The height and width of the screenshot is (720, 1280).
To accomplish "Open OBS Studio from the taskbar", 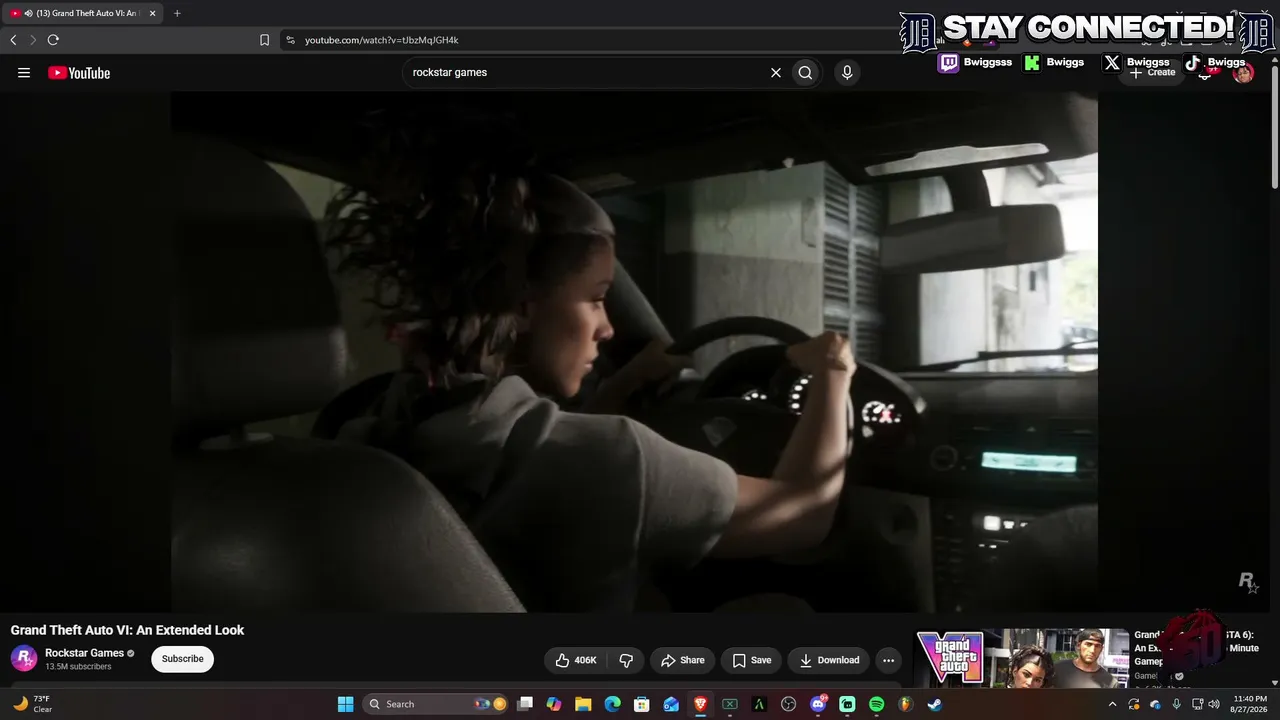I will tap(788, 704).
